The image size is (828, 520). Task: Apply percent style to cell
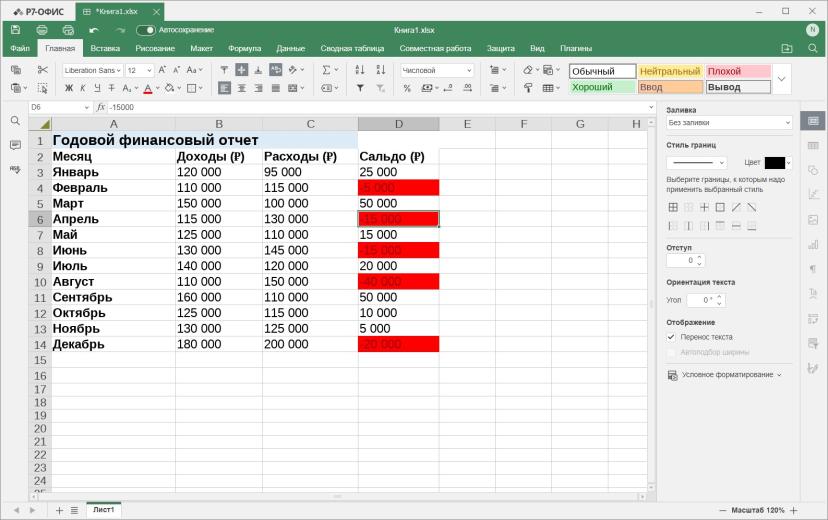(x=407, y=88)
